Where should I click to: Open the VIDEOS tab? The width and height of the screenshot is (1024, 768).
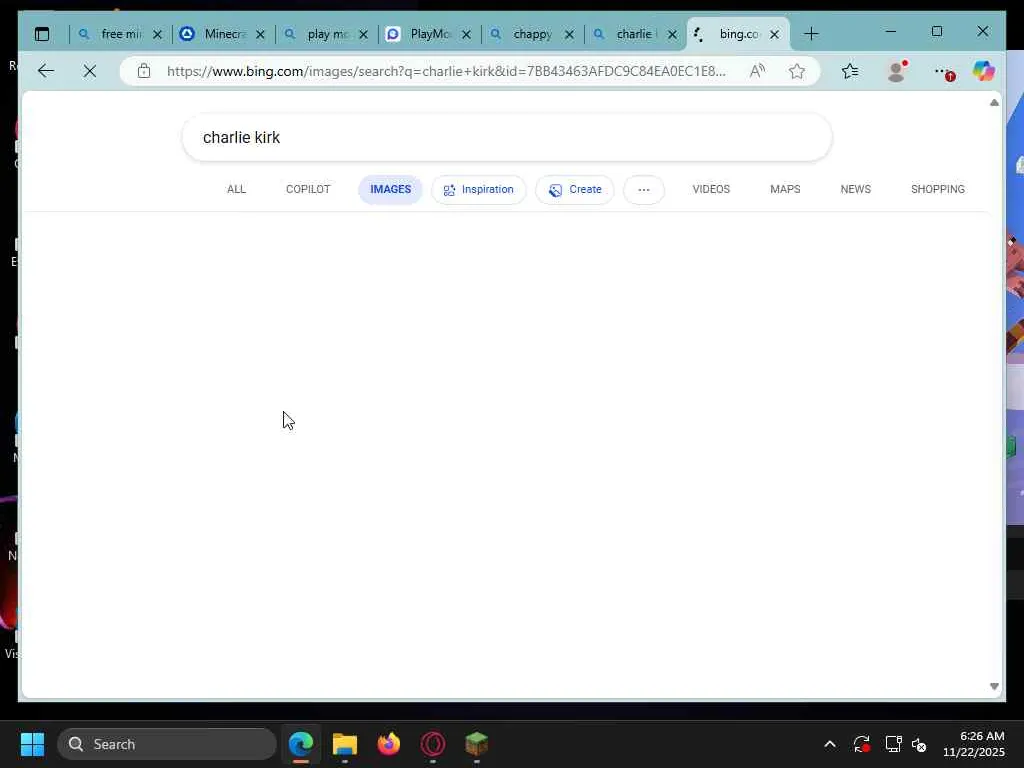coord(711,189)
